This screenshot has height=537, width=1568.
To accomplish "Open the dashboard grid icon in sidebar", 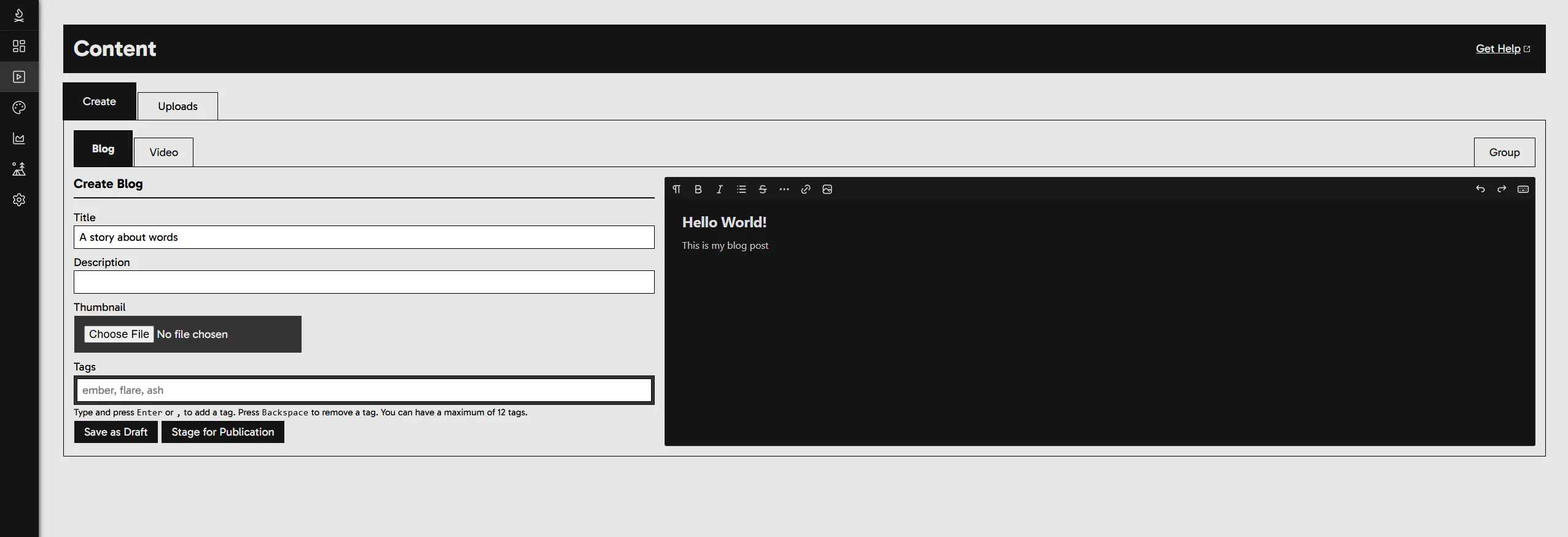I will [19, 46].
